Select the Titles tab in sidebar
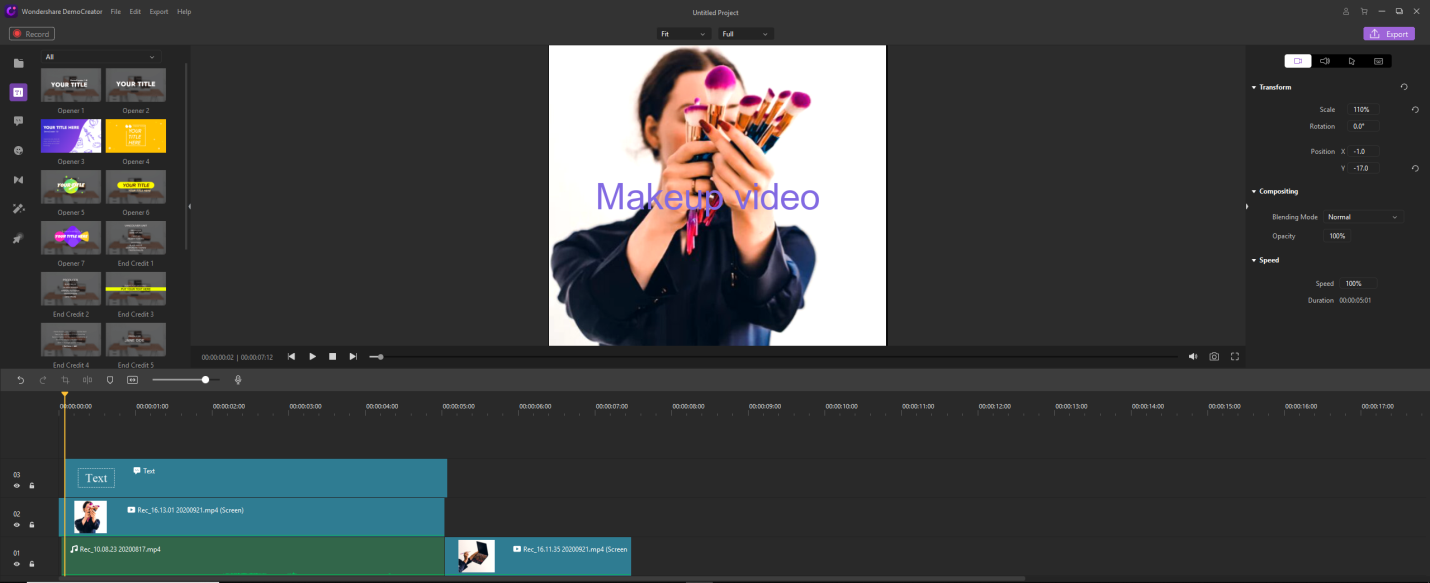This screenshot has width=1430, height=583. 18,92
